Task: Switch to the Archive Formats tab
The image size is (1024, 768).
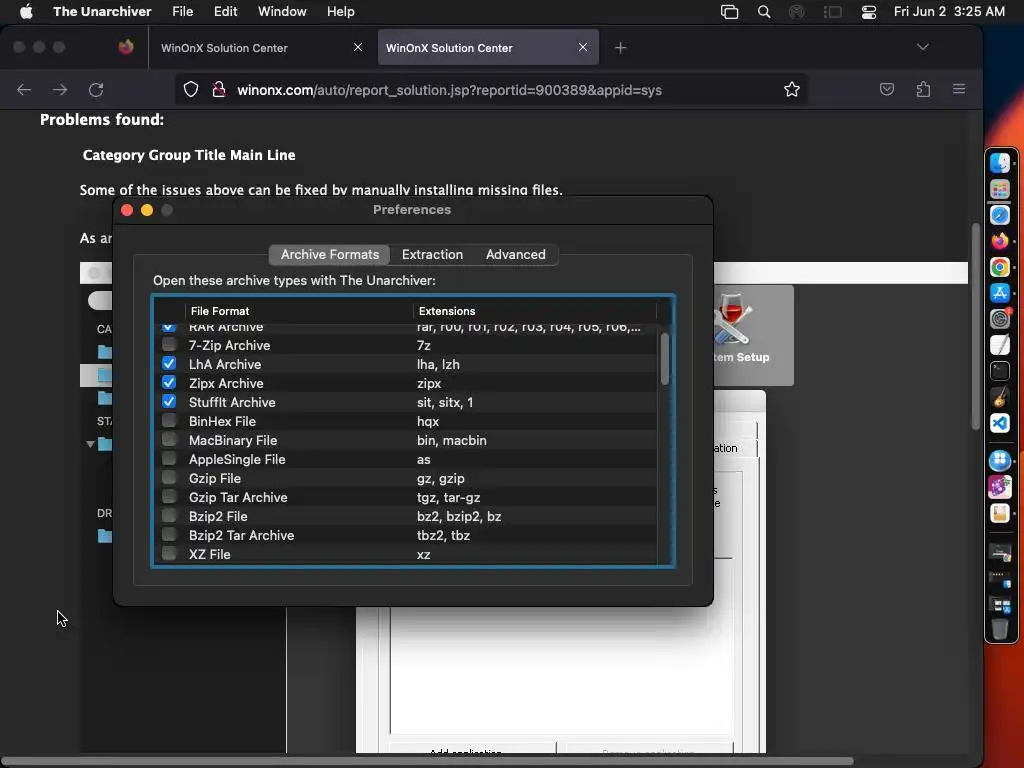Action: click(330, 255)
